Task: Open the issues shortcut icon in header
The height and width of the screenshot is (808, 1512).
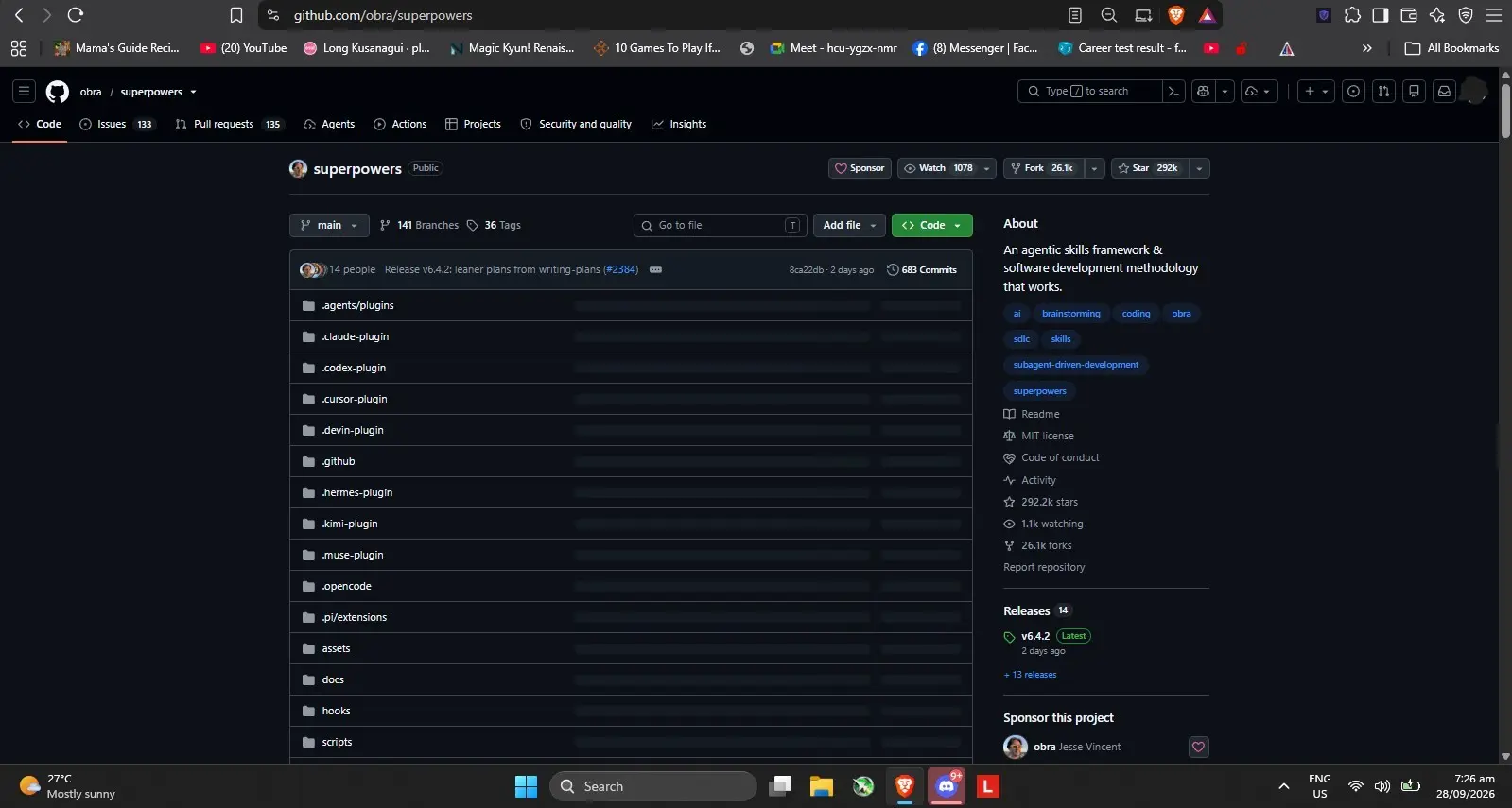Action: pos(1353,91)
